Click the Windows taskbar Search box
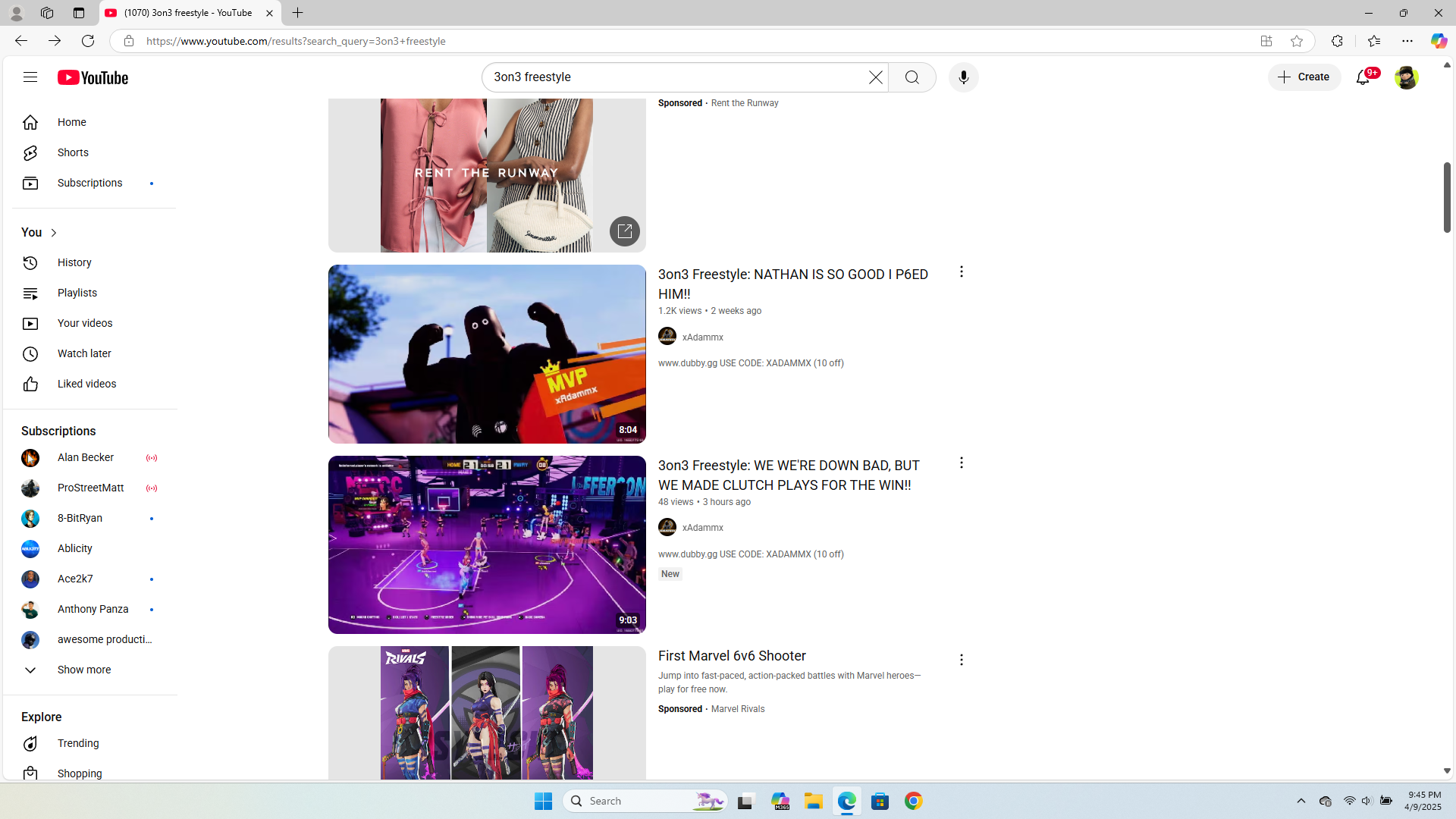The image size is (1456, 819). click(645, 801)
